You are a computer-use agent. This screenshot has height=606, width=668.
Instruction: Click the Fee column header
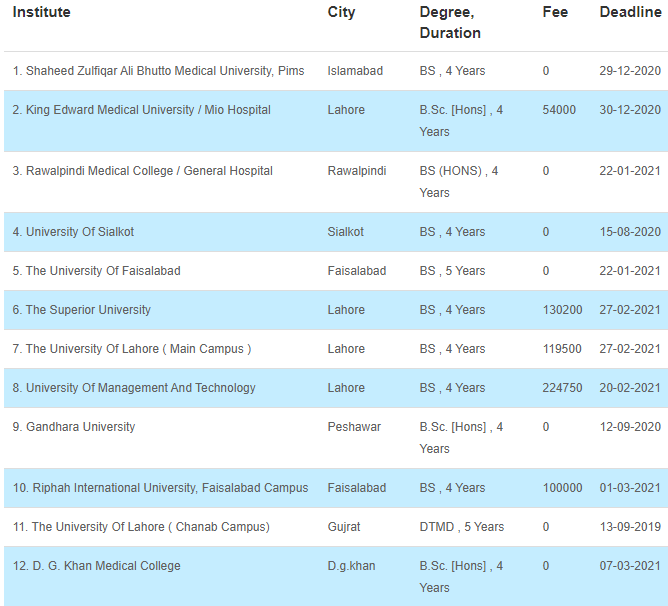(x=555, y=12)
